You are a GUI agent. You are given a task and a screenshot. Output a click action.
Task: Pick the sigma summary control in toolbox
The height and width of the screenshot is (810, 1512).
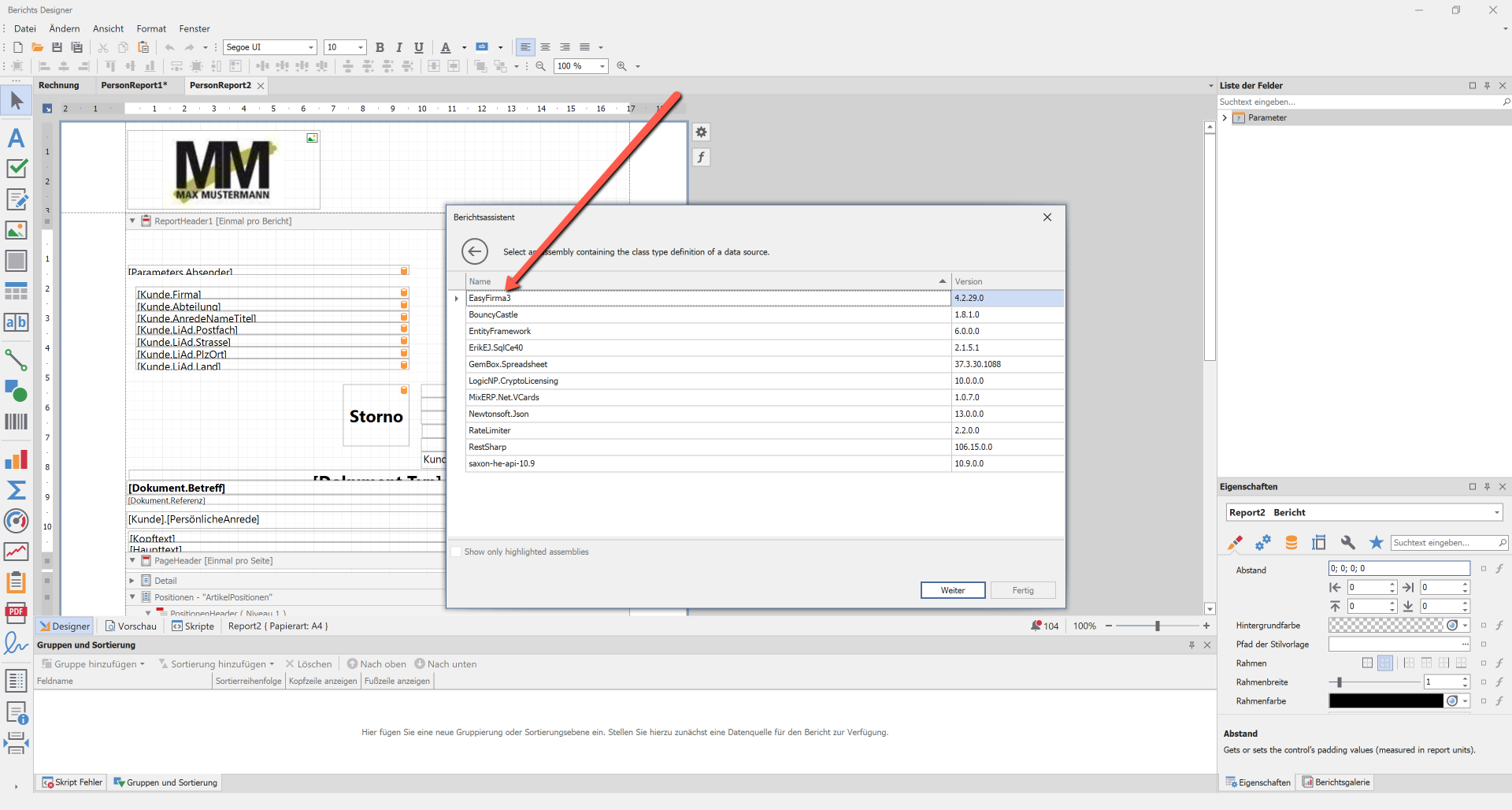tap(16, 490)
